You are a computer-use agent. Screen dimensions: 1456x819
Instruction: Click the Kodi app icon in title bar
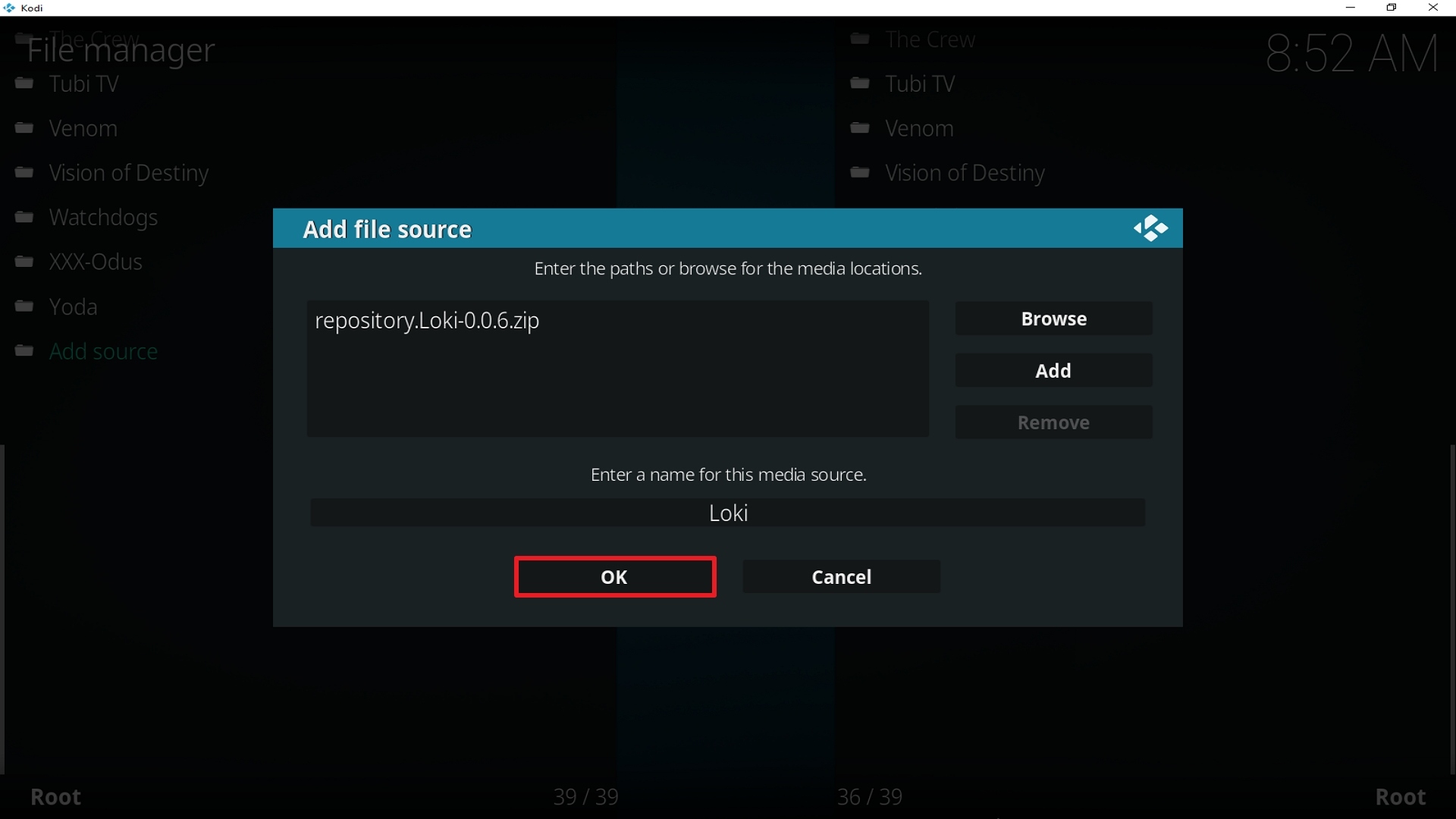[x=9, y=8]
